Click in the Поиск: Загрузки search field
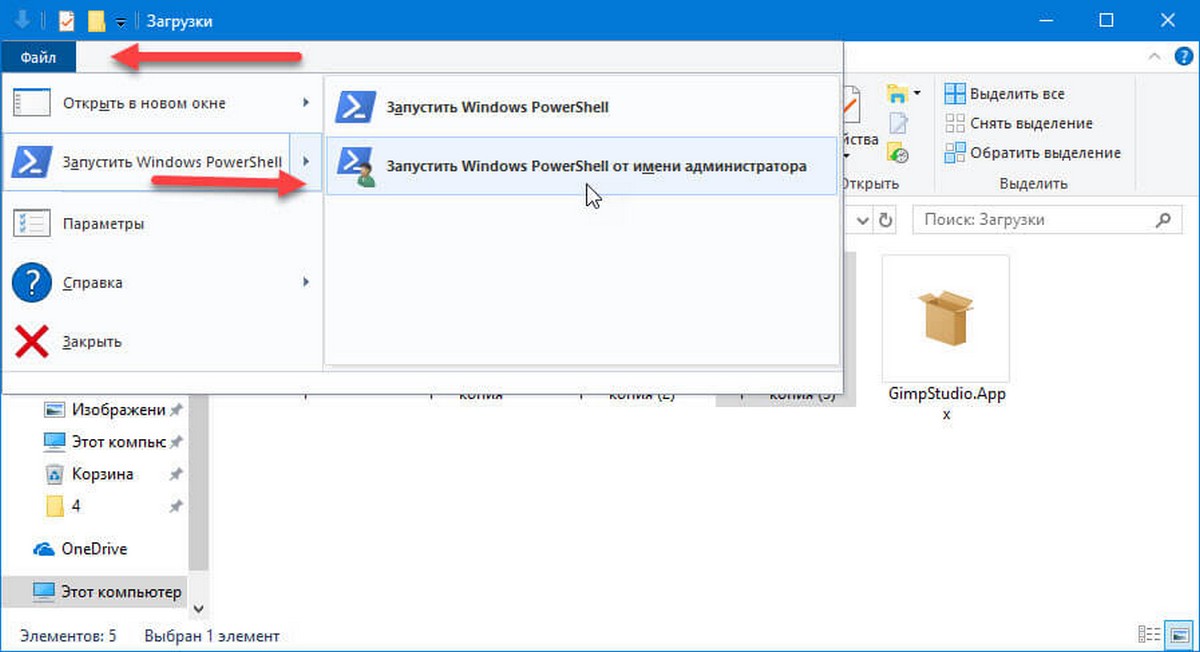 pos(1045,219)
